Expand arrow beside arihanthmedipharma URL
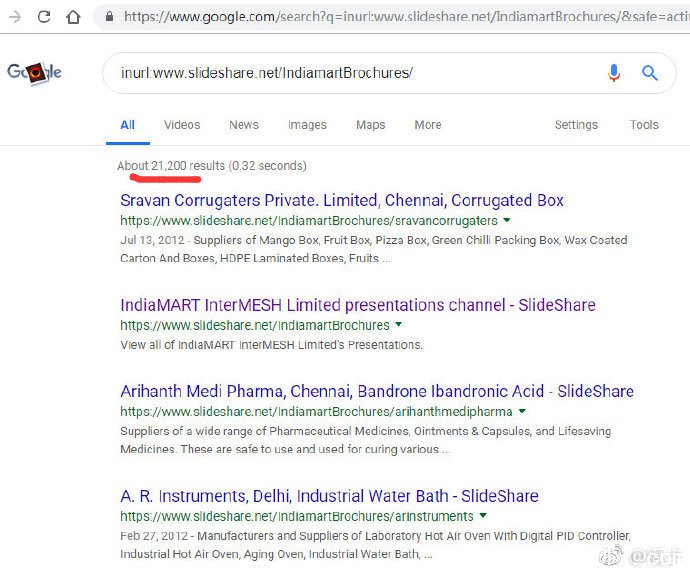 (x=522, y=411)
